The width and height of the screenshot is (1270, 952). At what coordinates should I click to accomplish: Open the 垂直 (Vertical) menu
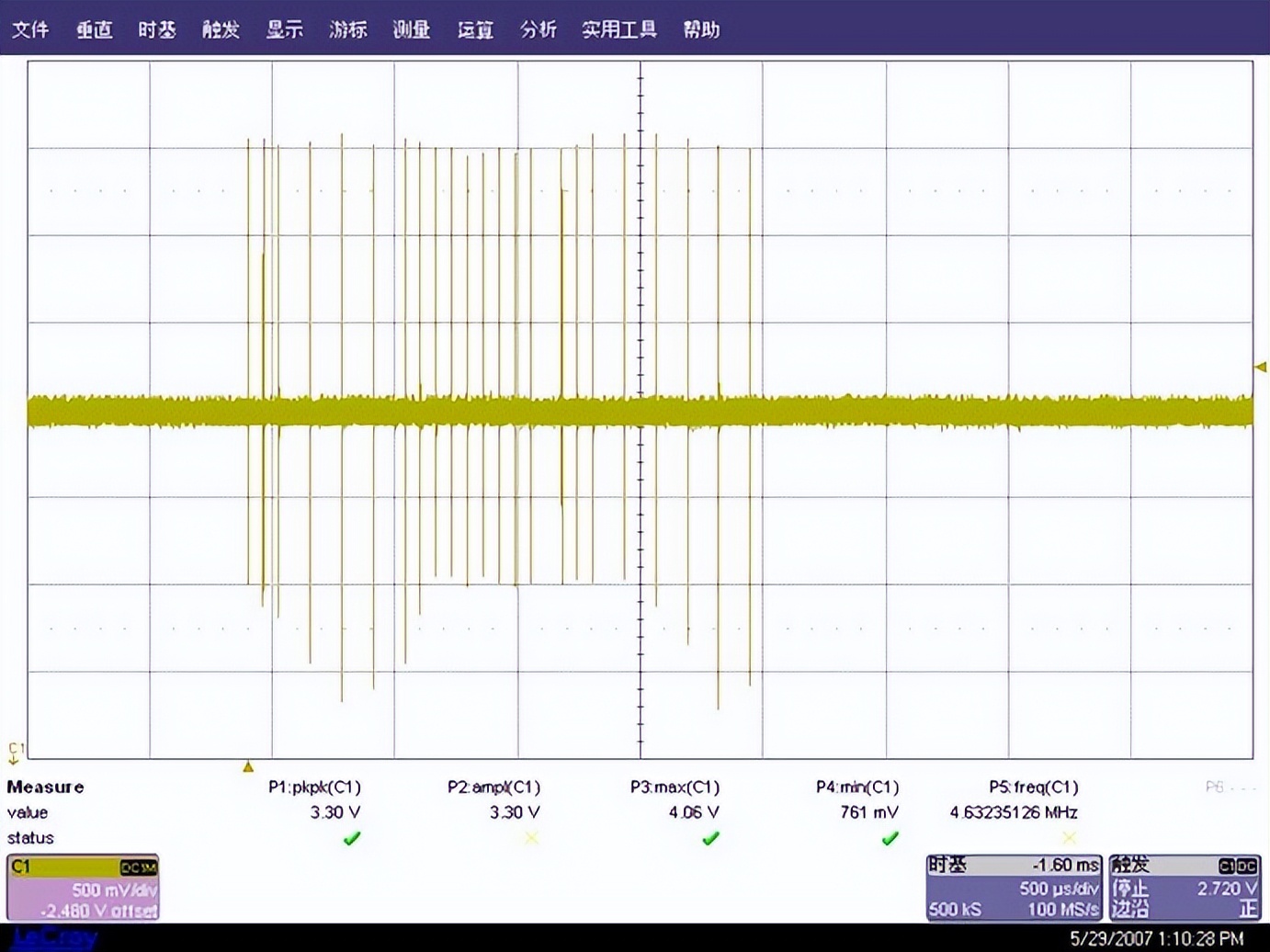[93, 29]
